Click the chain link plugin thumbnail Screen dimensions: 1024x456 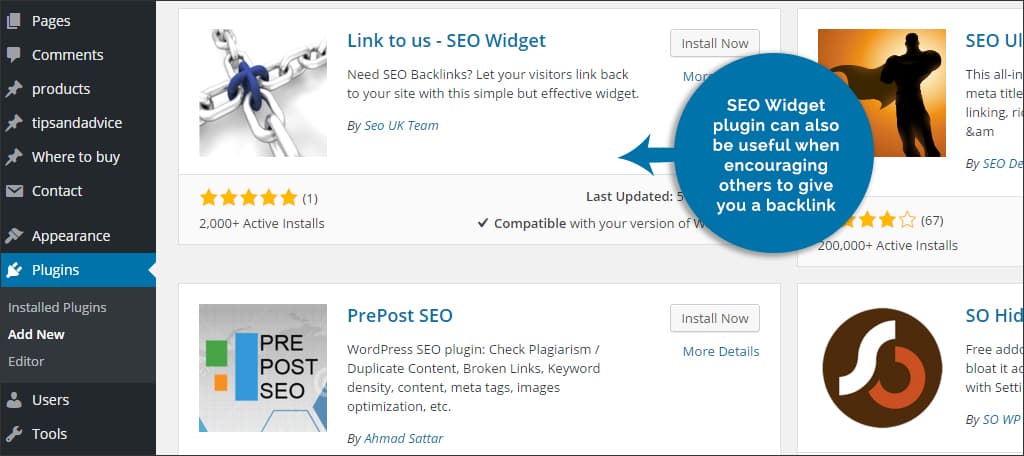pyautogui.click(x=263, y=93)
